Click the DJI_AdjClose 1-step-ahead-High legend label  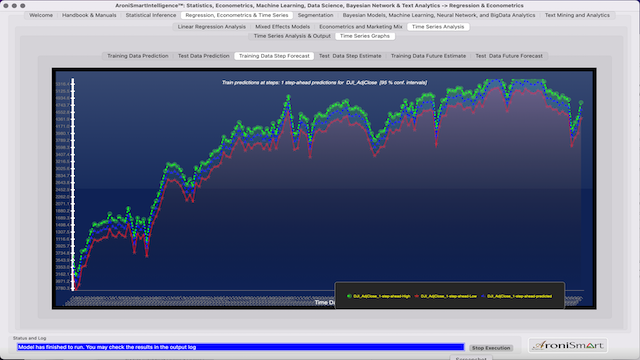pyautogui.click(x=382, y=296)
